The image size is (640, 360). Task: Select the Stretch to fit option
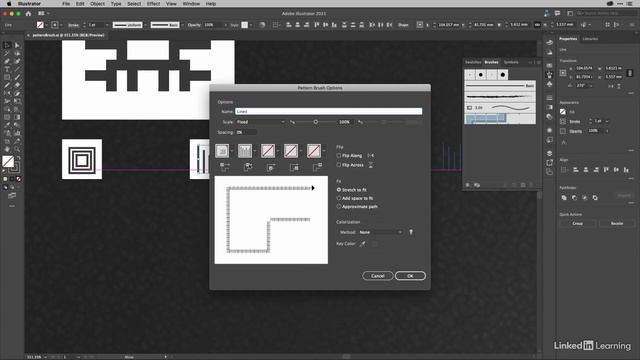click(x=339, y=190)
